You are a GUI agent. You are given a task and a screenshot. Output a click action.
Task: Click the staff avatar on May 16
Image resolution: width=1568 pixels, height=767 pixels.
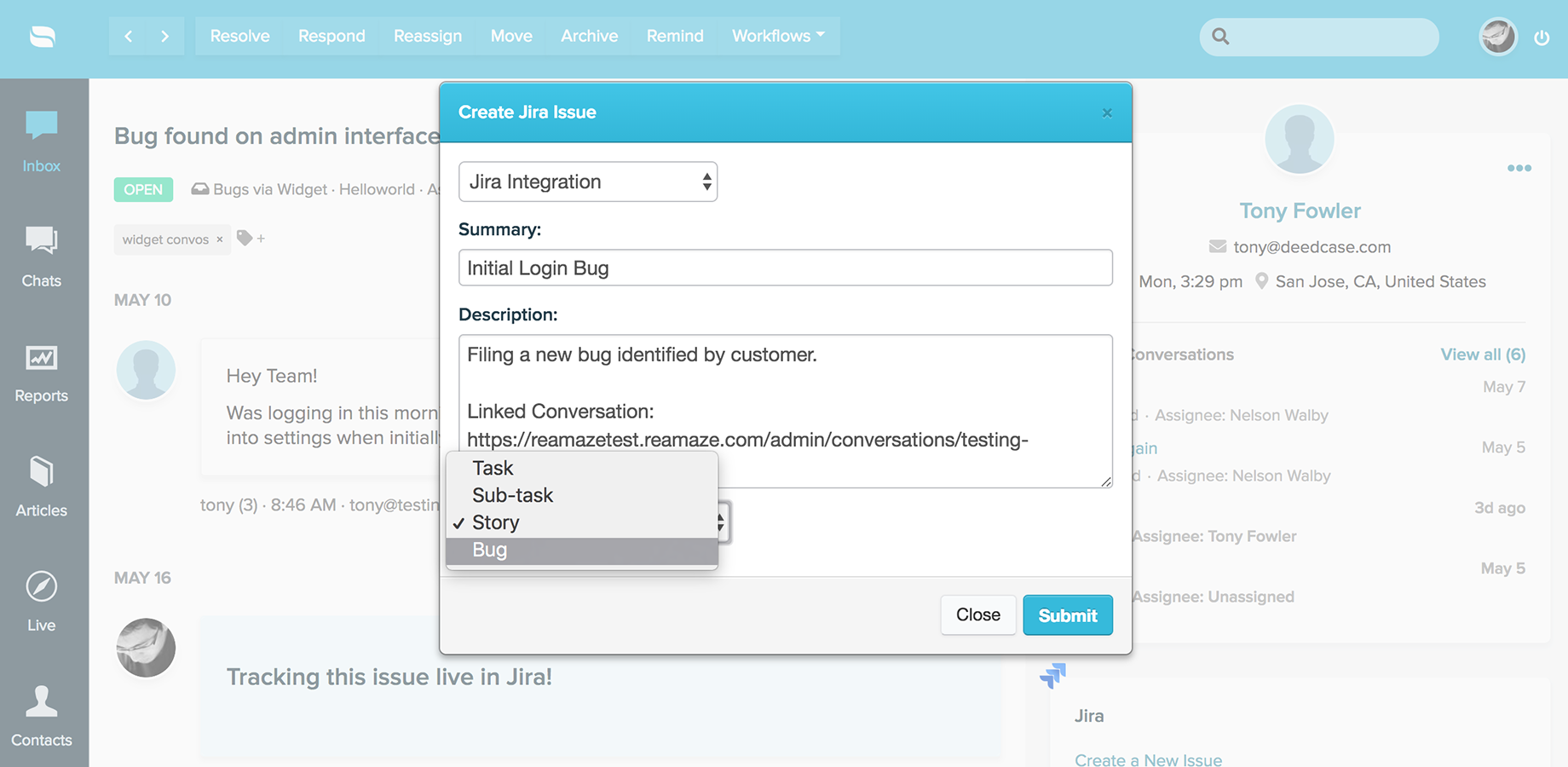click(x=146, y=648)
